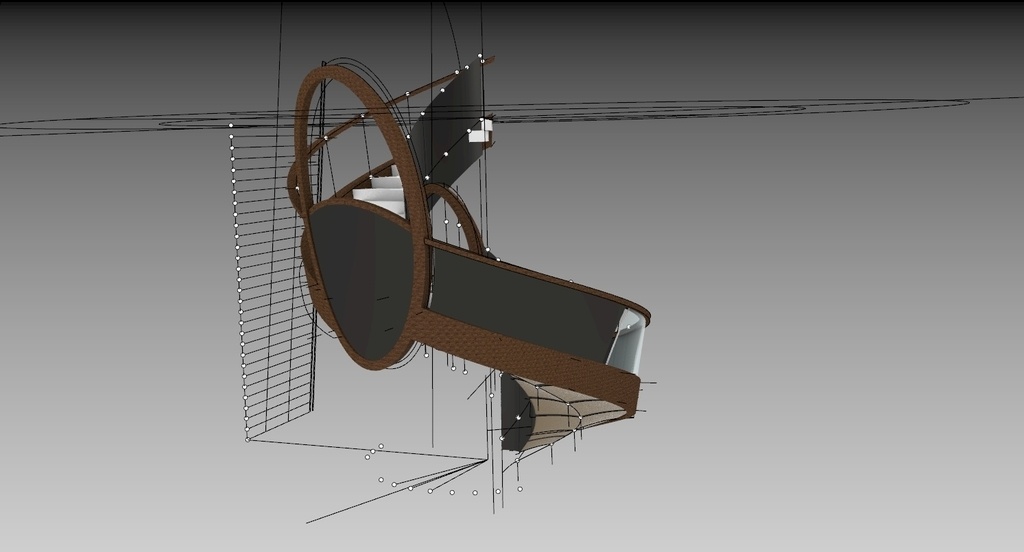Select the light gray curved end panel

628,345
